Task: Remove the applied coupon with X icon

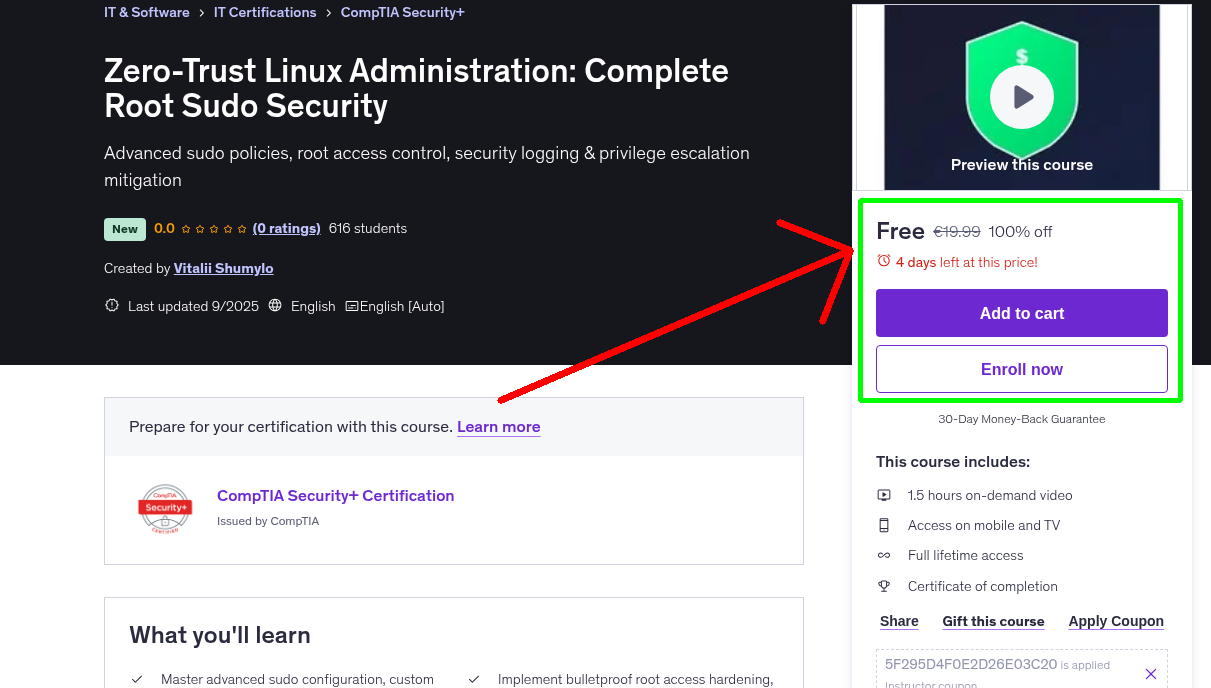Action: [1150, 674]
